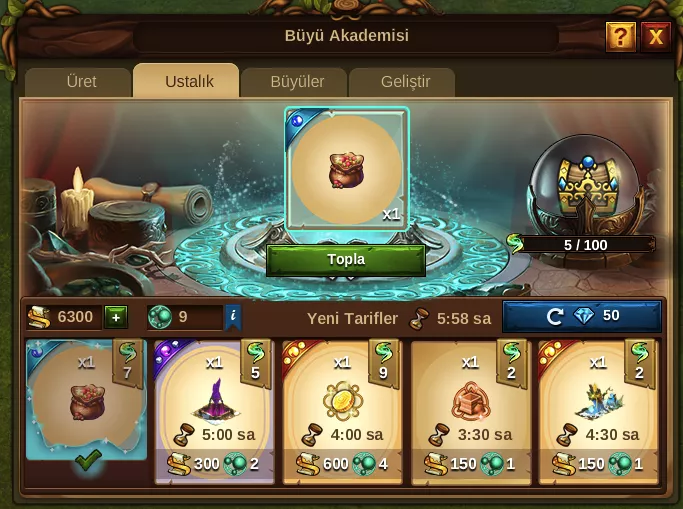The image size is (683, 509).
Task: Click the 5 / 100 progress bar
Action: coord(585,245)
